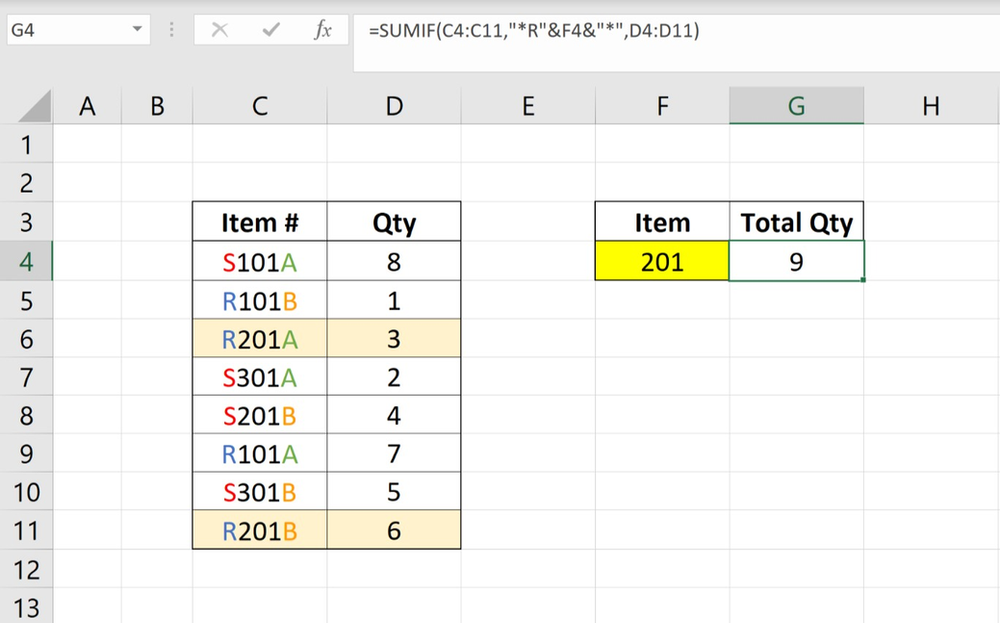Select the cell containing S101A

[x=259, y=261]
